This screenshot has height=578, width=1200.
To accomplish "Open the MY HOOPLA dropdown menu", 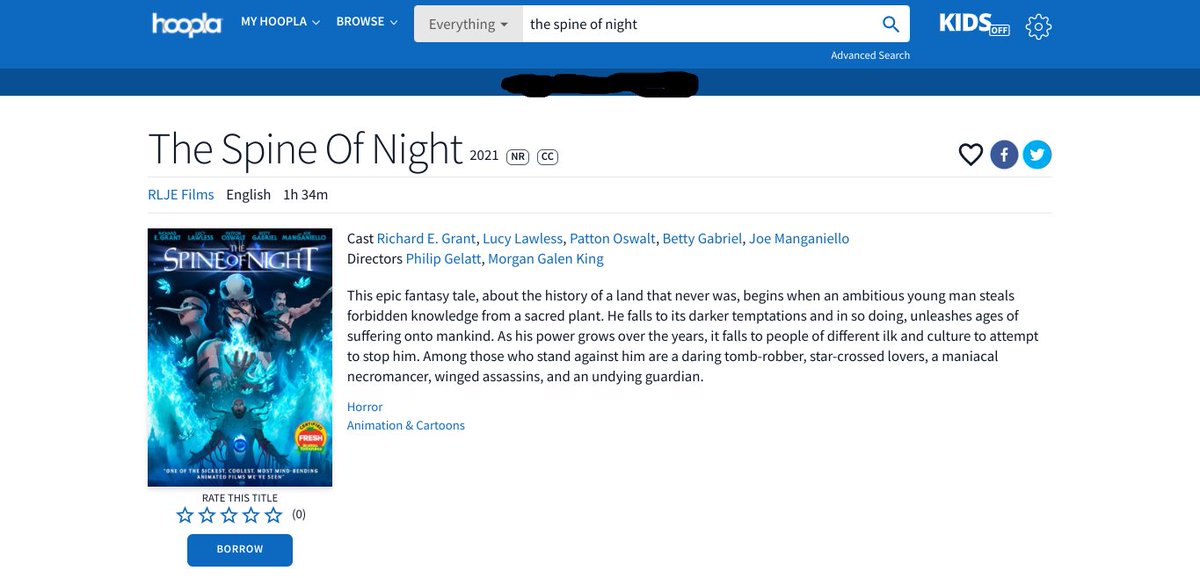I will pyautogui.click(x=280, y=22).
